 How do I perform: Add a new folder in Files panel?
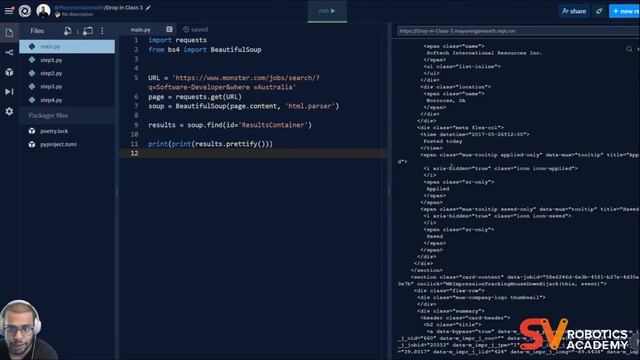(x=87, y=31)
